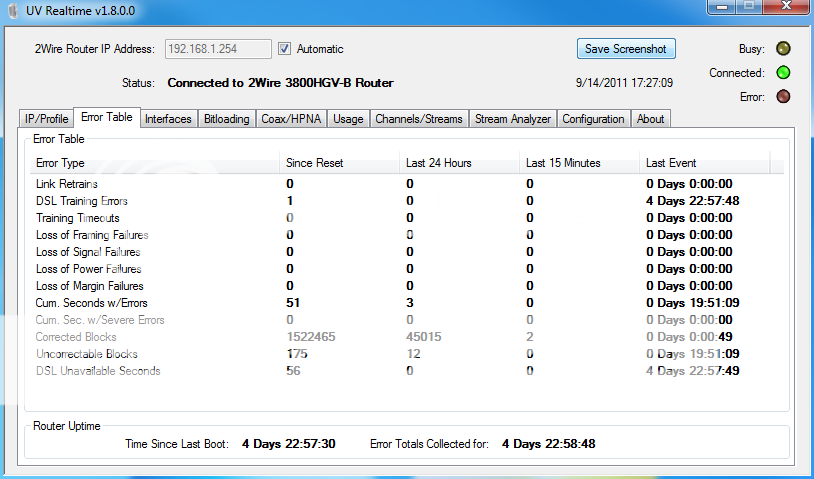
Task: Select the Link Retrains row
Action: pyautogui.click(x=406, y=184)
